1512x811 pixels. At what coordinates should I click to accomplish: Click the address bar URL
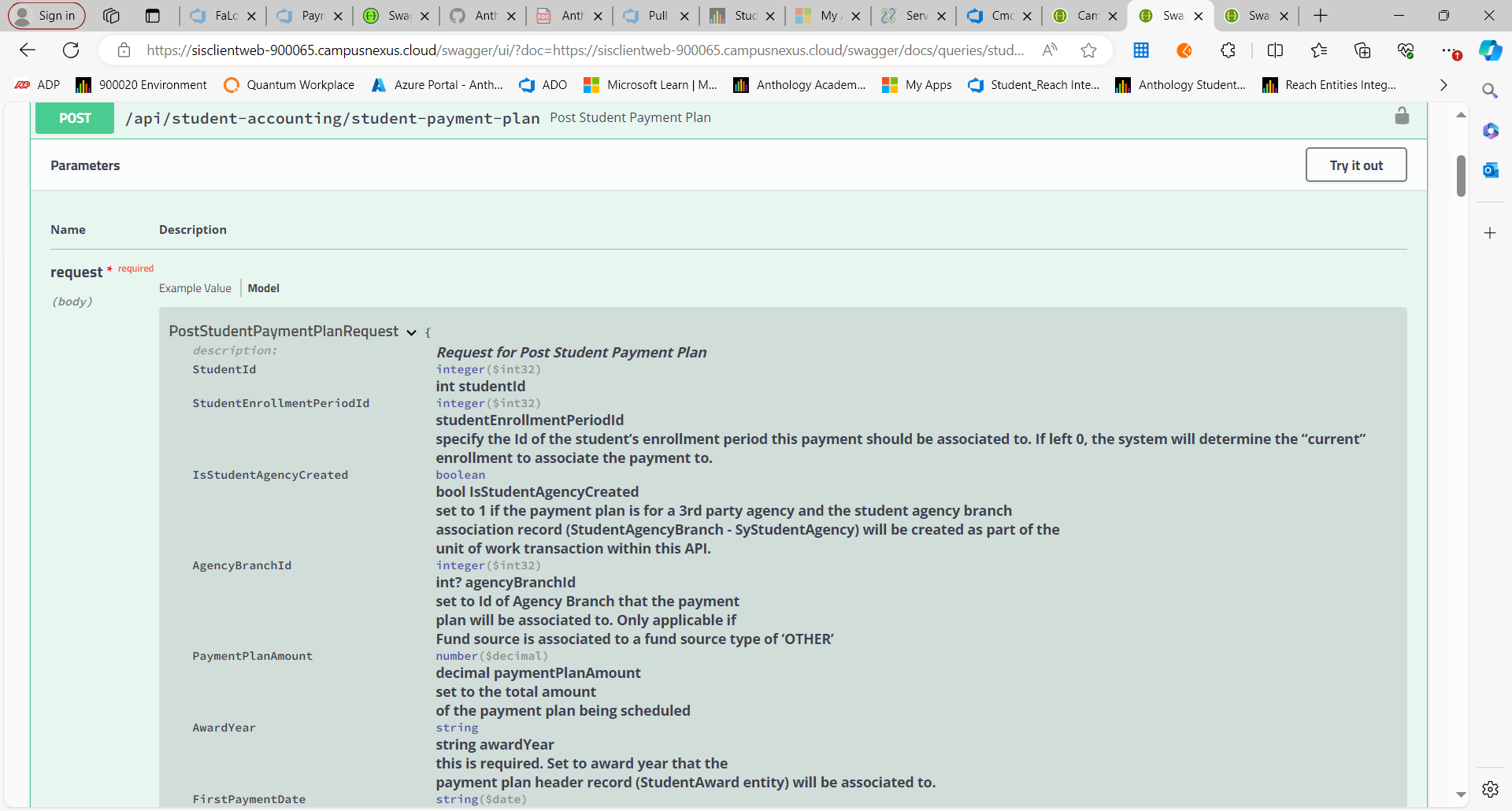(x=585, y=50)
